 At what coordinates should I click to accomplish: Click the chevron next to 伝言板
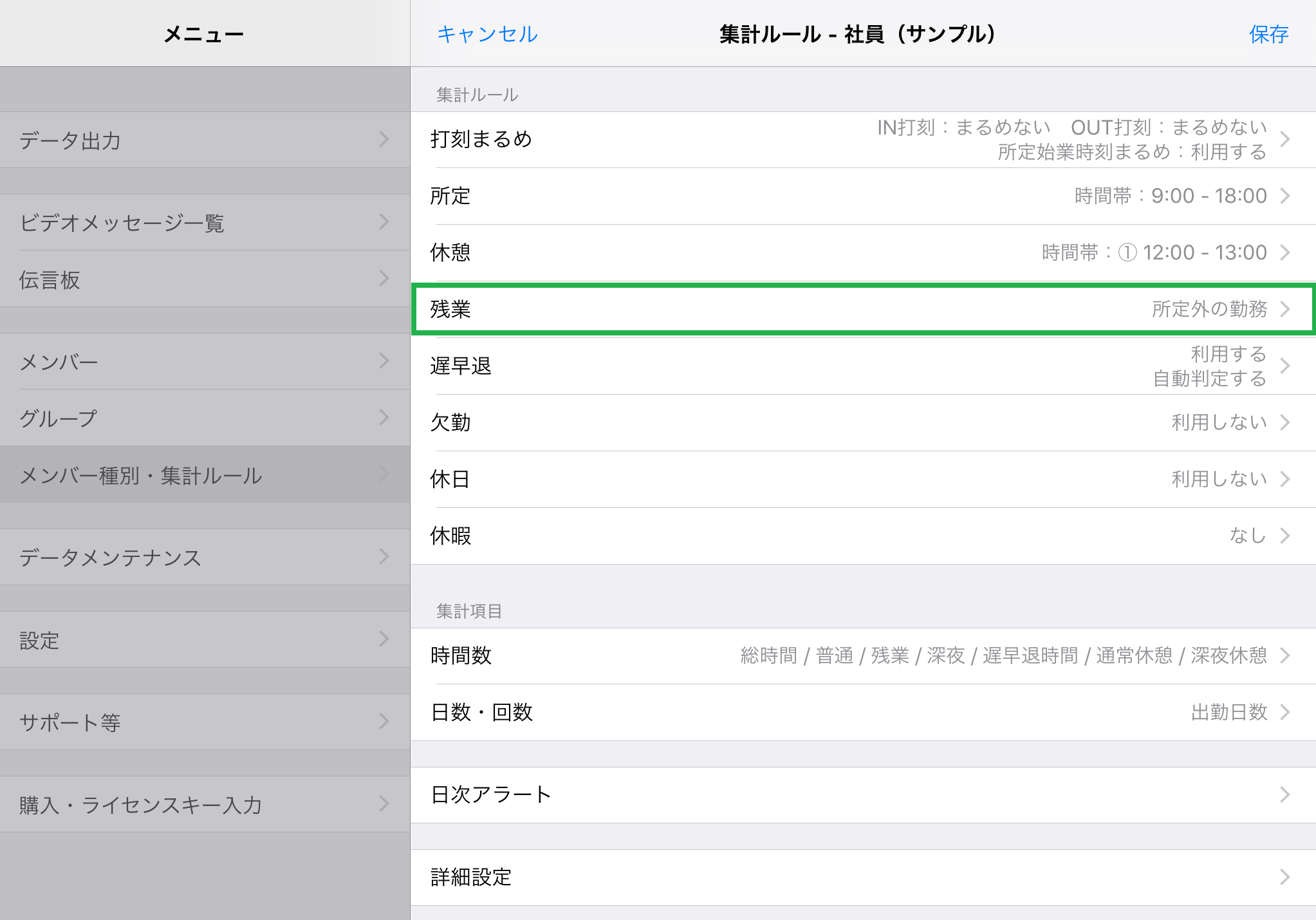coord(384,278)
